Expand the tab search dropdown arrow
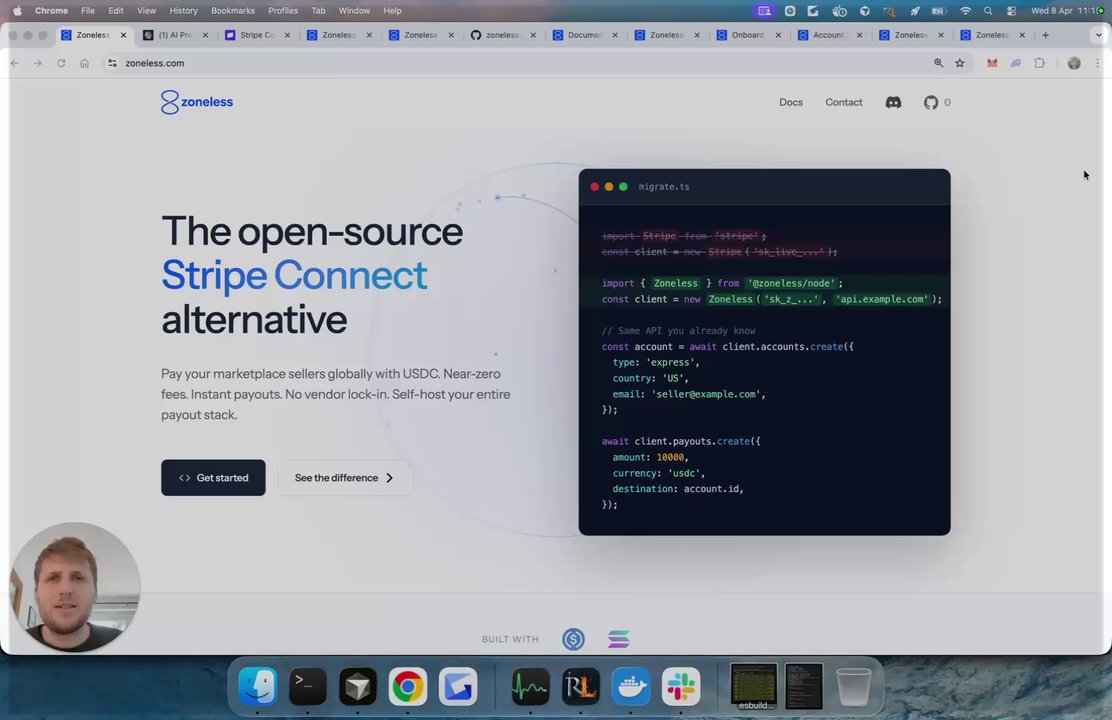Viewport: 1112px width, 720px height. point(1099,35)
